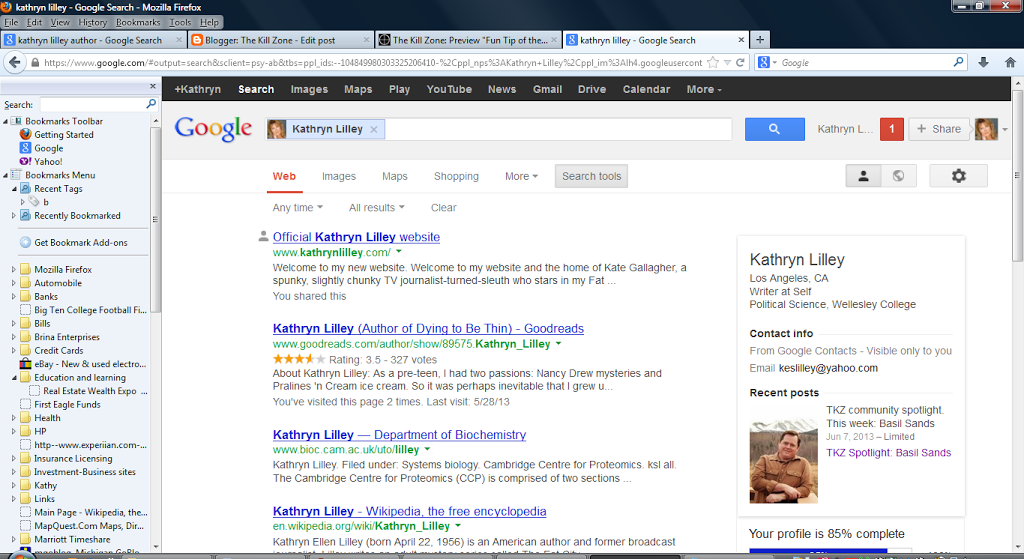Open the Department of Biochemistry result
This screenshot has width=1024, height=559.
399,435
